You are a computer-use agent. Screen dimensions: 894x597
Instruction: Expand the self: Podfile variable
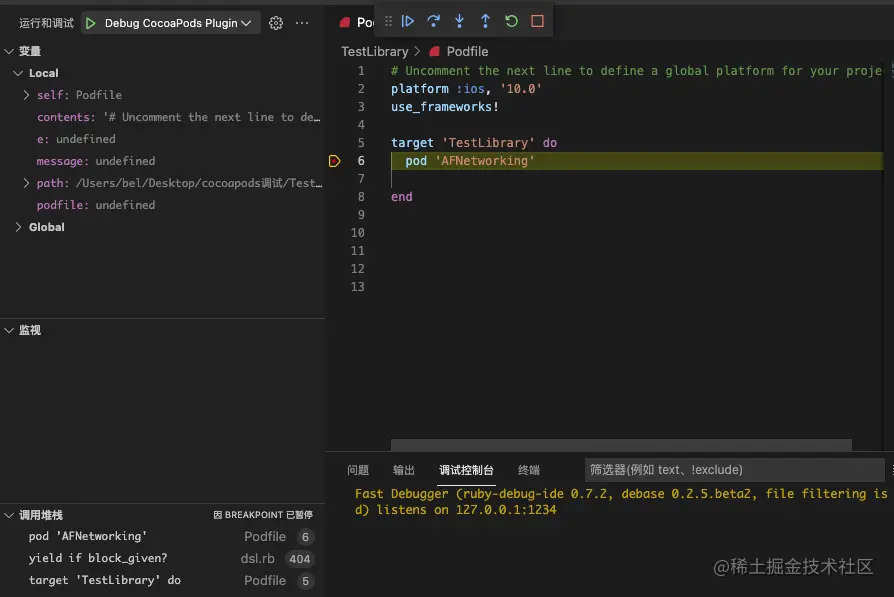click(26, 95)
